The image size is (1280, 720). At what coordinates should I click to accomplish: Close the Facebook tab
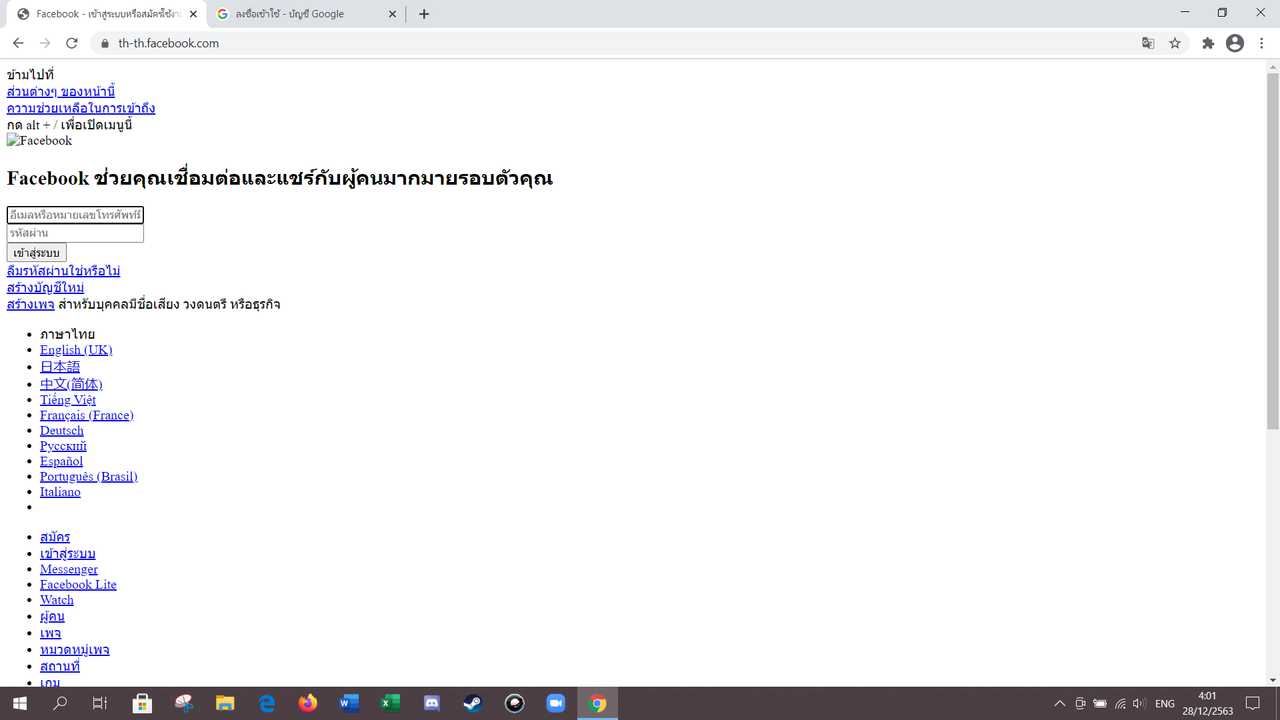pos(193,14)
